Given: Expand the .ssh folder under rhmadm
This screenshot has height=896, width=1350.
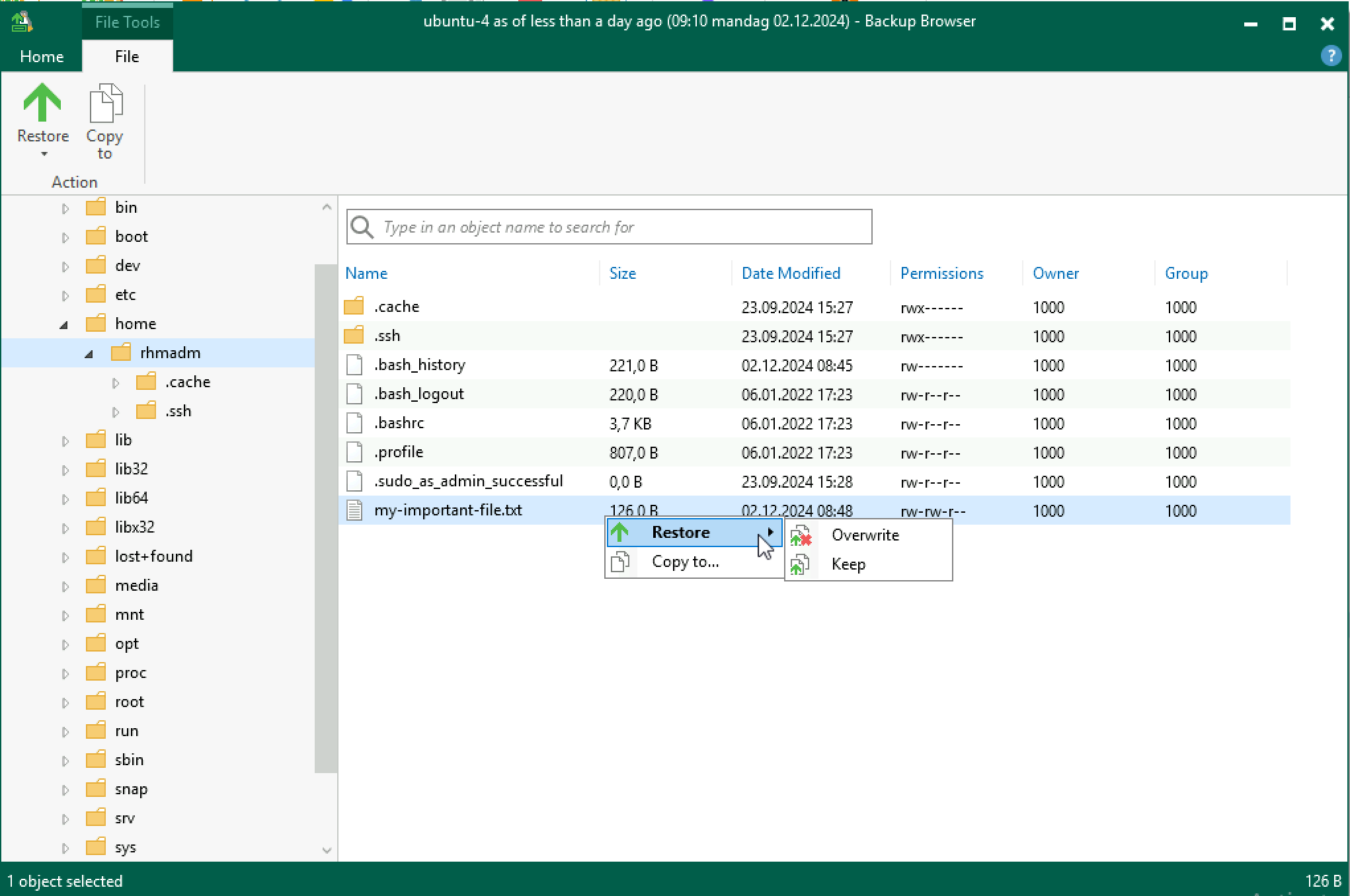Looking at the screenshot, I should click(114, 410).
